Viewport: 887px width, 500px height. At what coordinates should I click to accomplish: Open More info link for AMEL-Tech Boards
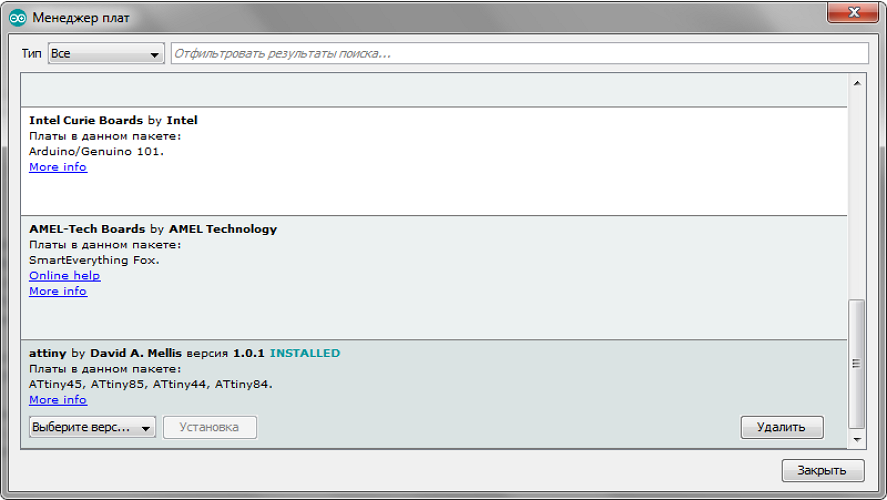(x=58, y=291)
